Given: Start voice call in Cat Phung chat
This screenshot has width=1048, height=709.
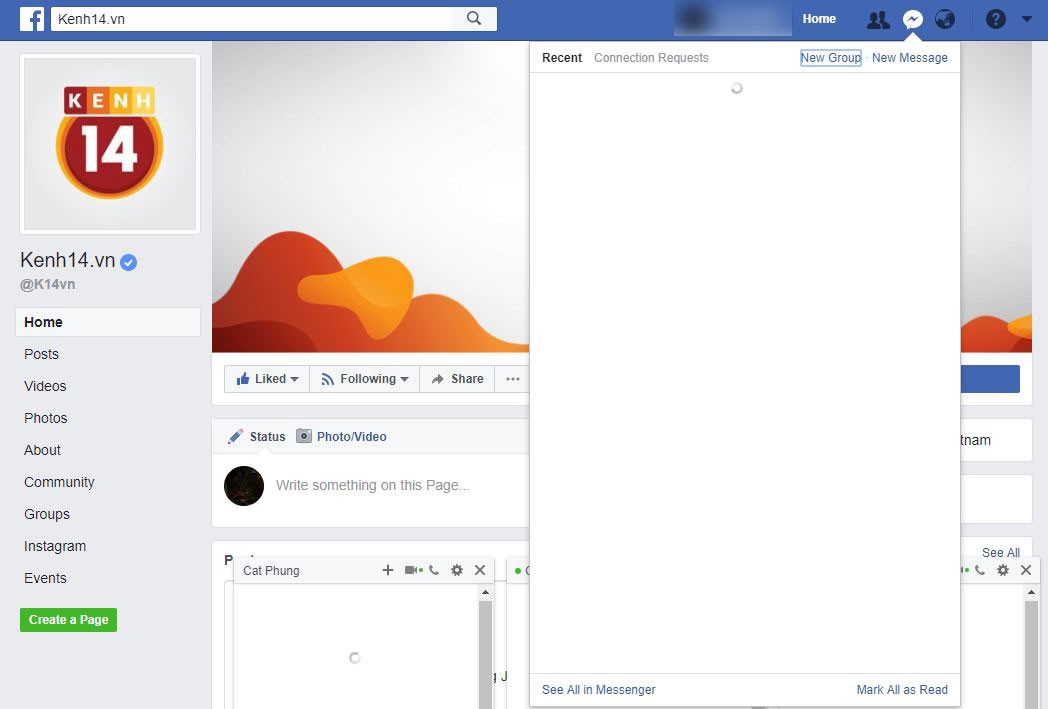Looking at the screenshot, I should point(434,570).
